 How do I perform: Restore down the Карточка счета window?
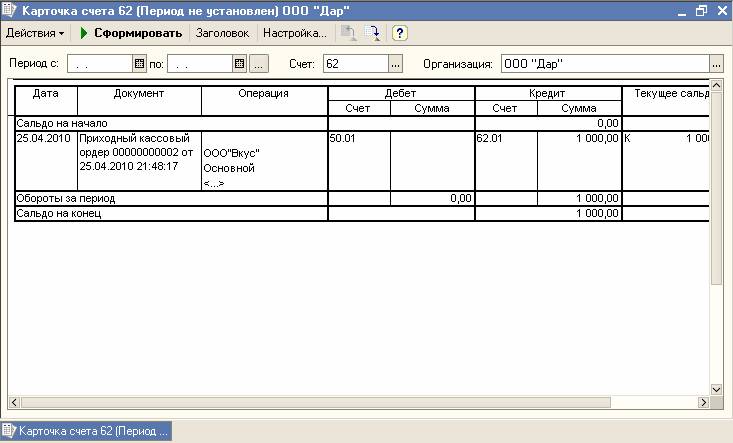tap(701, 11)
